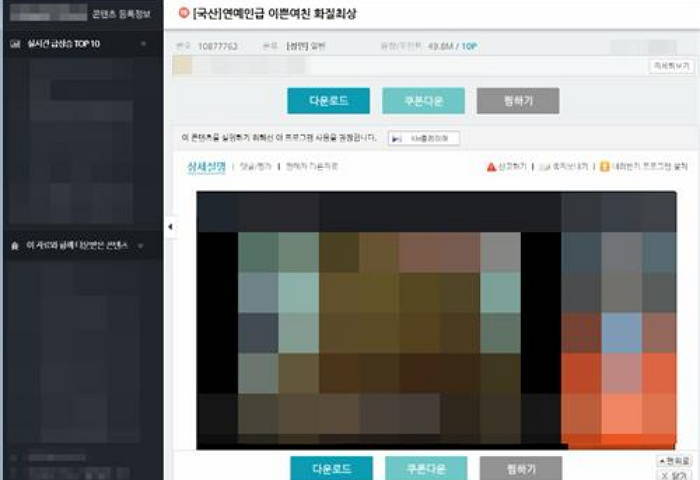Click the play icon in the recommended program button
Screen dimensions: 700x480
(x=396, y=139)
